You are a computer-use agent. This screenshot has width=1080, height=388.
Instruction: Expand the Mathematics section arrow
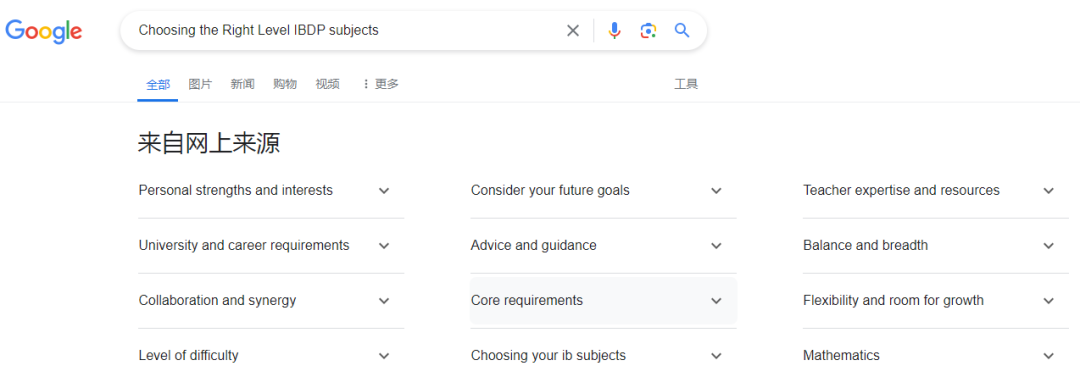1048,356
